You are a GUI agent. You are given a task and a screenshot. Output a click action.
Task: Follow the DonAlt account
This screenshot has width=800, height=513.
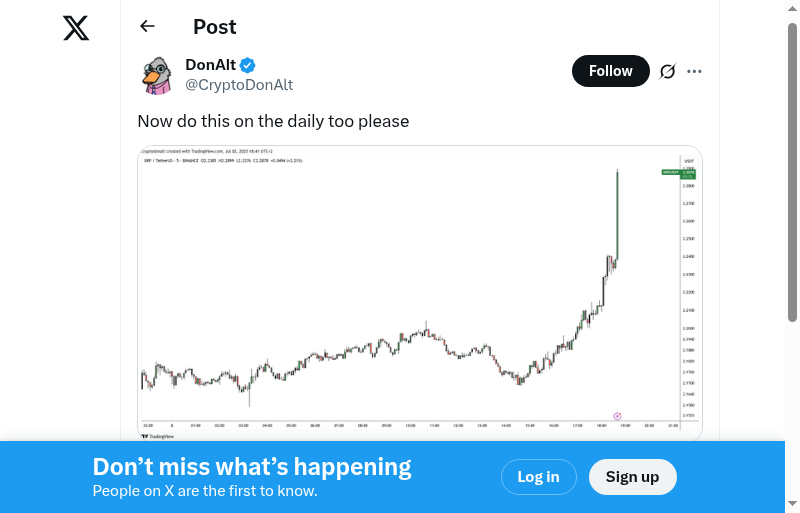click(610, 71)
